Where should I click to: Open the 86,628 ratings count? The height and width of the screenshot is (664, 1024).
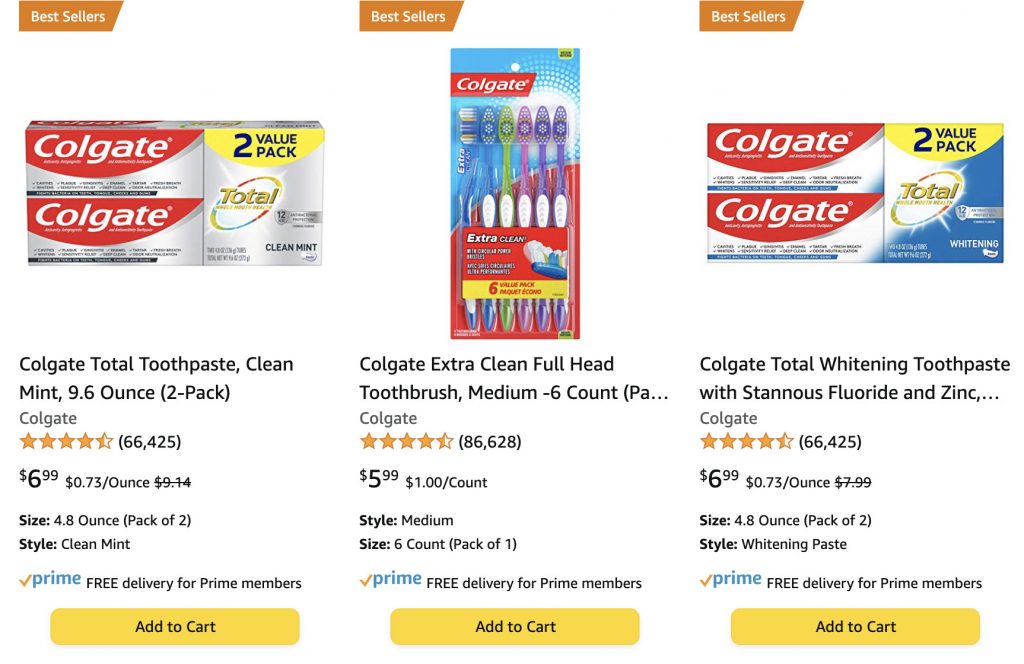(x=489, y=442)
